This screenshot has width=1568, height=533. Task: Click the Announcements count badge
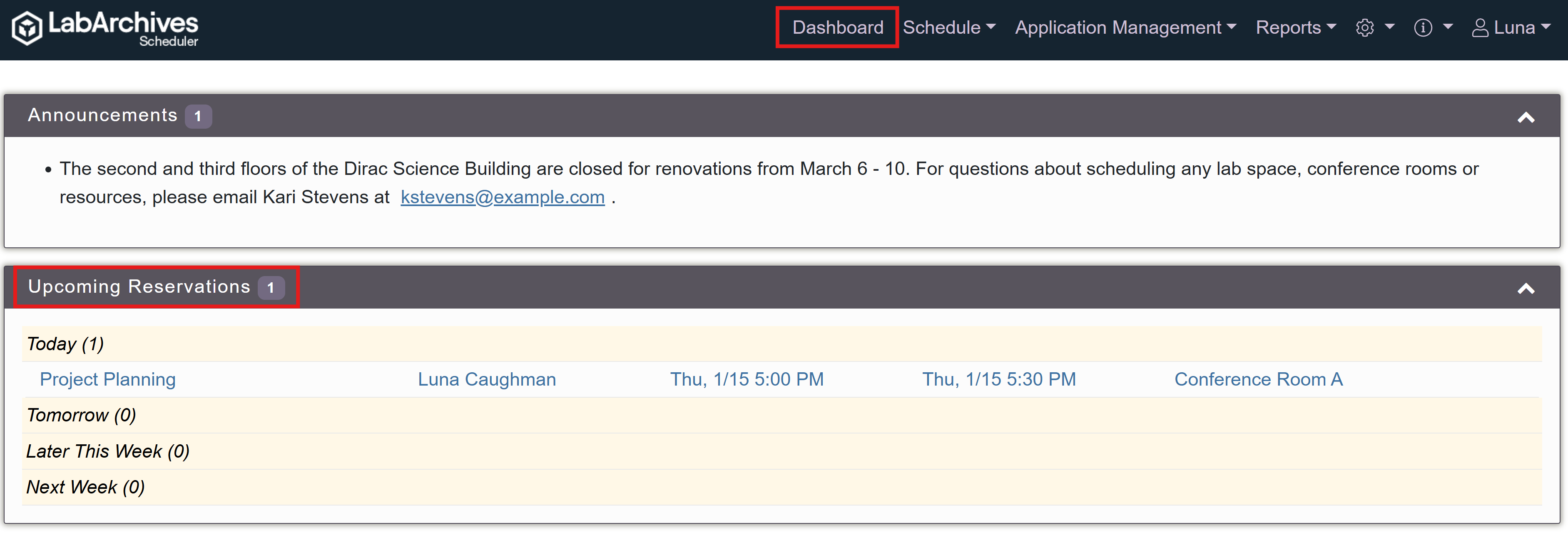198,116
